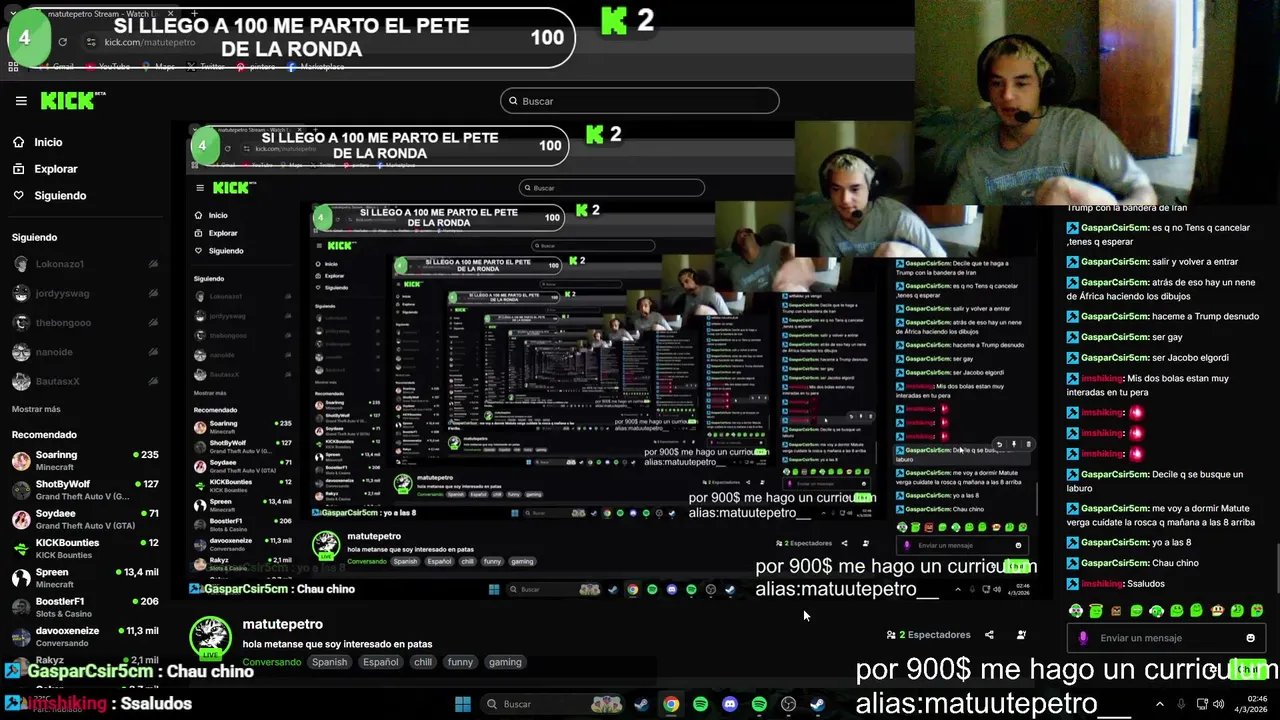Click the kick.com/matutepetro address bar
The image size is (1280, 720).
click(x=149, y=42)
